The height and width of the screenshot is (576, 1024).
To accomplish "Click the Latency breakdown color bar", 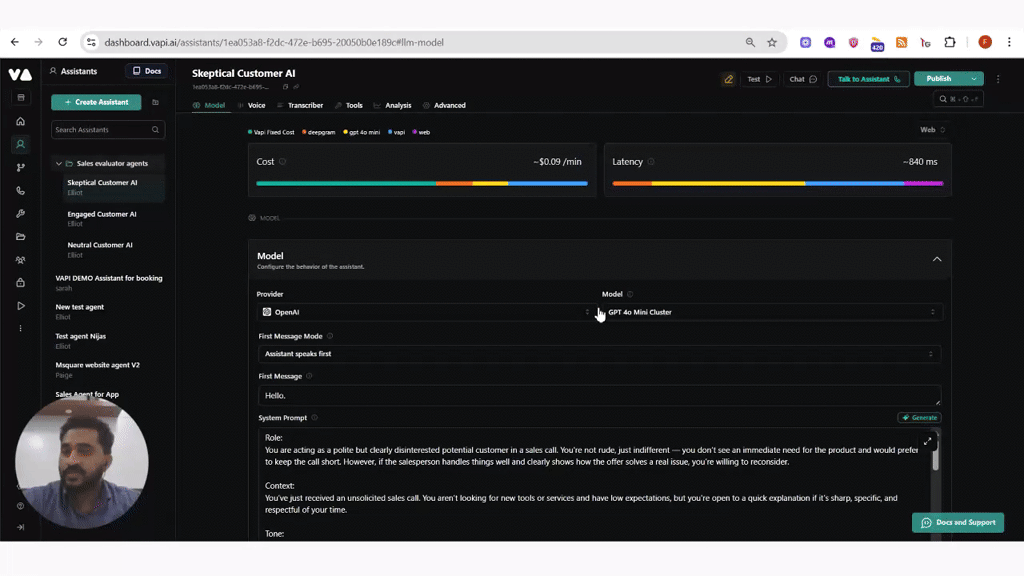I will [x=778, y=184].
